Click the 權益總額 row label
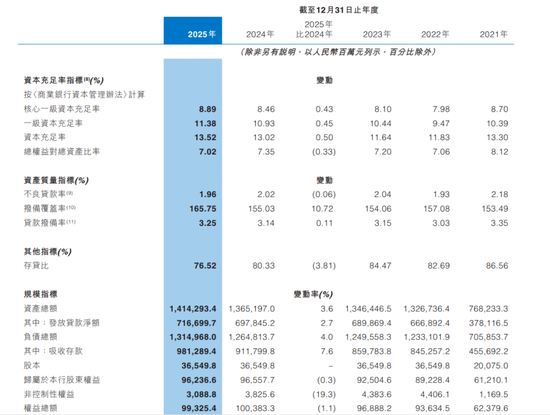Viewport: 550px width, 415px height. tap(40, 408)
